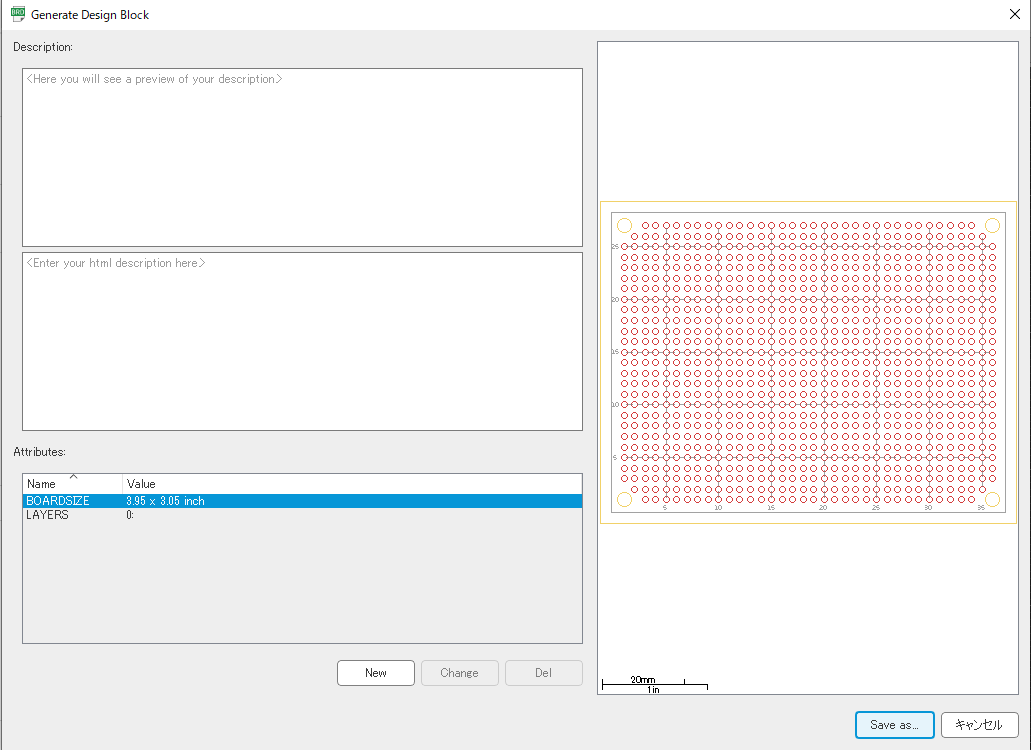Click the Change attribute button
Screen dimensions: 1031x750
pos(460,672)
